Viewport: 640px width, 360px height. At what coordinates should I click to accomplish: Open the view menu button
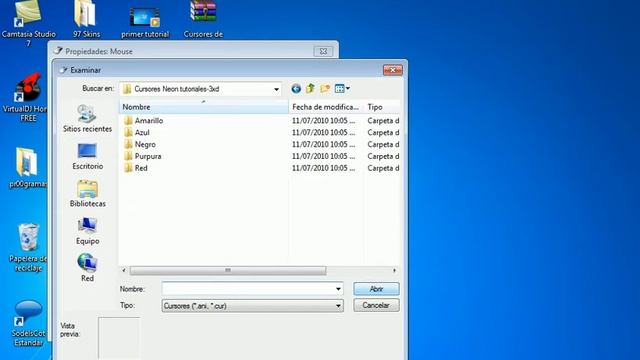[342, 88]
